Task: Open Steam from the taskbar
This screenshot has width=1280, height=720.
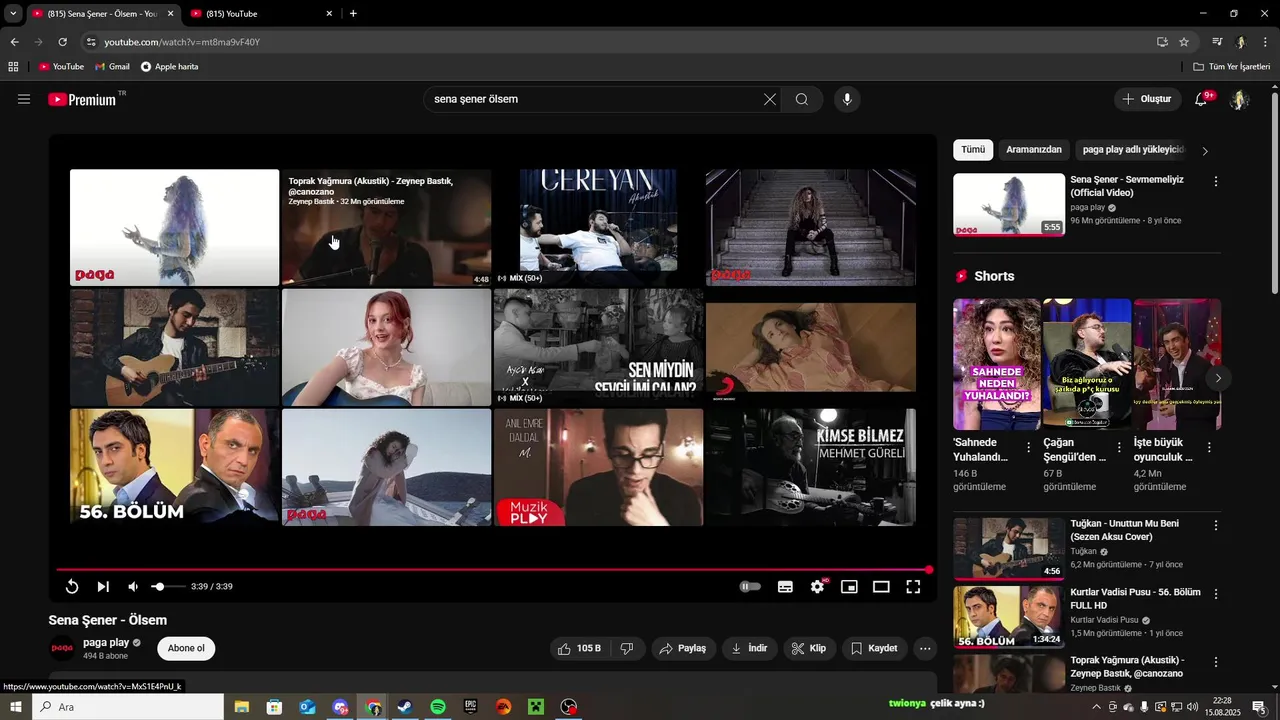Action: tap(405, 707)
